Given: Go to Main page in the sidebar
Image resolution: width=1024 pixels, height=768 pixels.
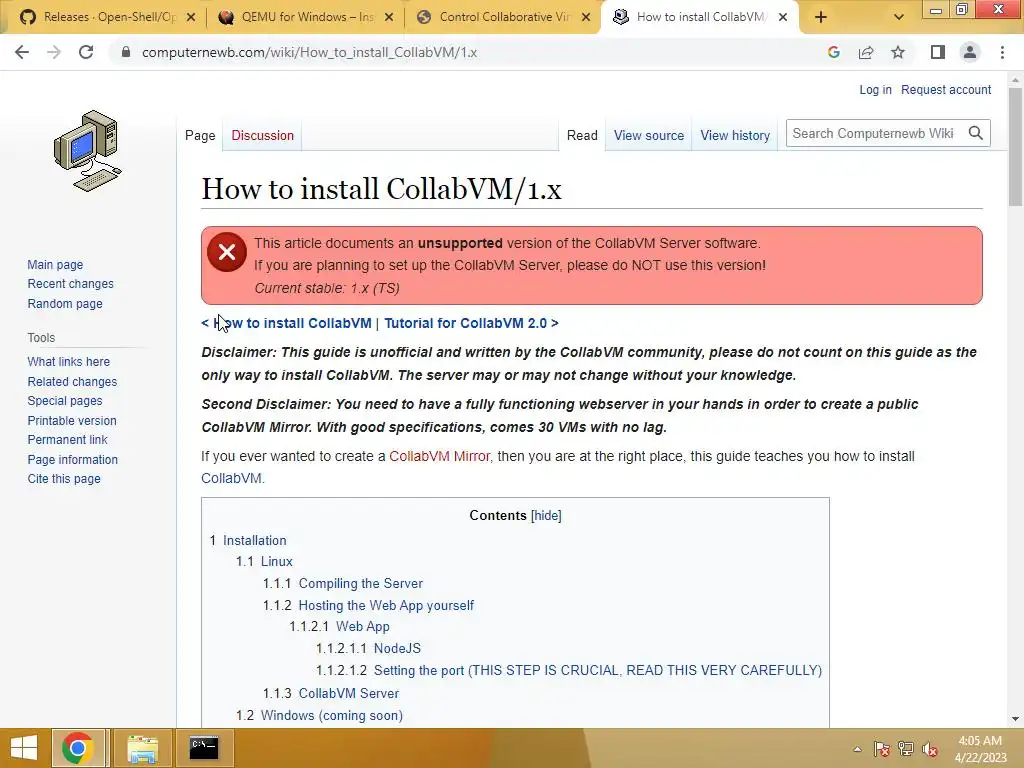Looking at the screenshot, I should (56, 264).
